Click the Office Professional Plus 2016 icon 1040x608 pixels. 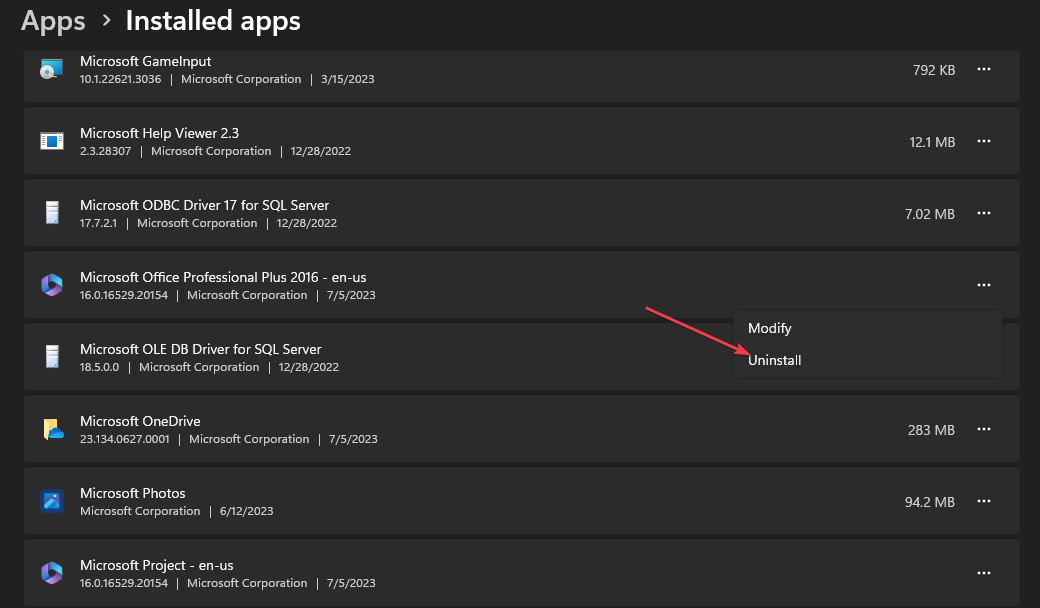pos(52,285)
